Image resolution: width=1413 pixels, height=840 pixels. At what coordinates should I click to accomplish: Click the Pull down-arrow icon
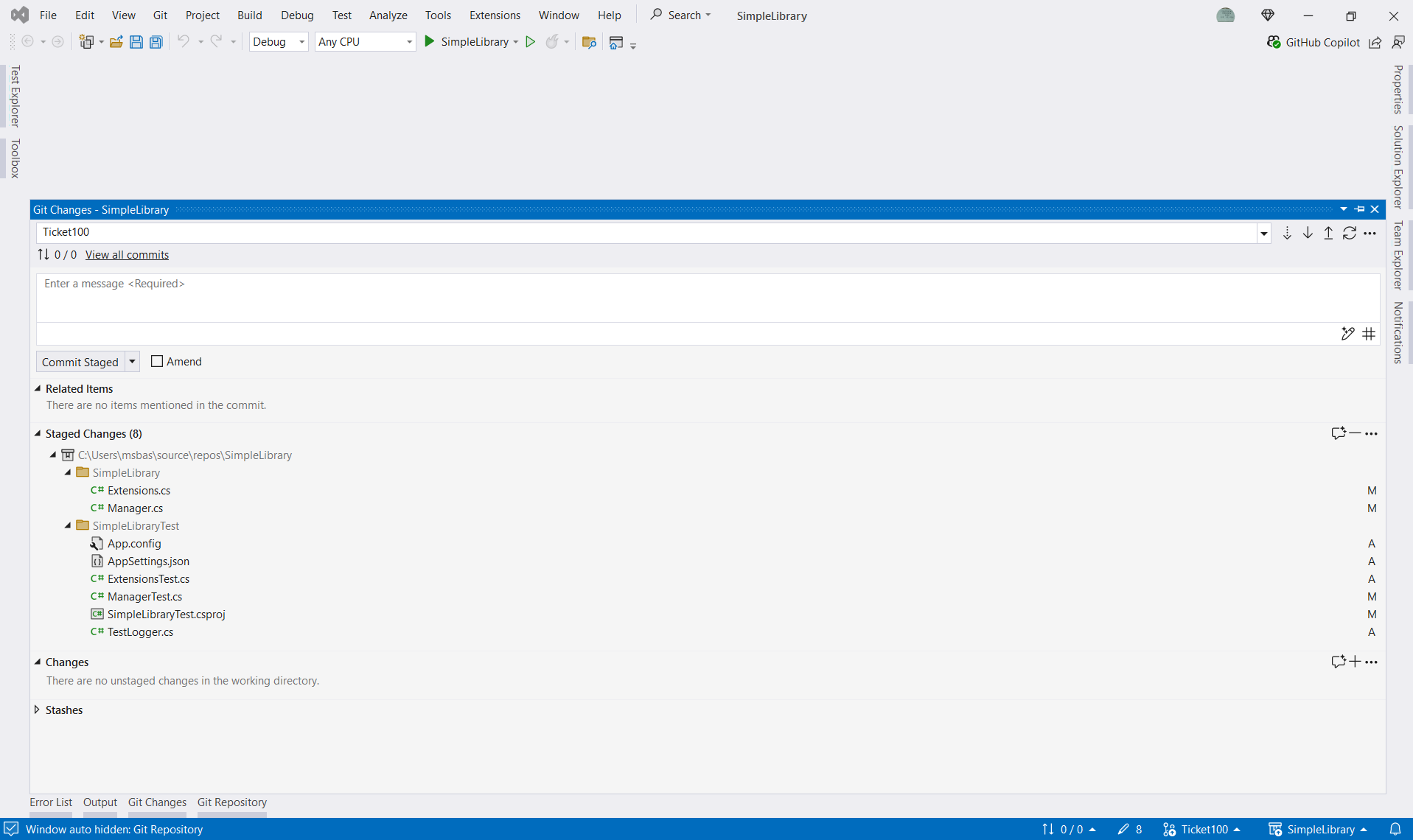[x=1308, y=233]
